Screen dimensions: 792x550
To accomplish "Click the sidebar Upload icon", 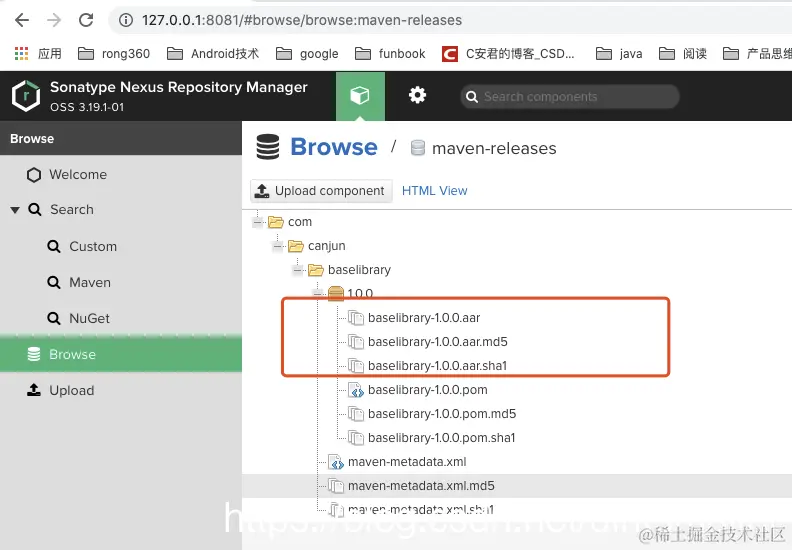I will [x=34, y=390].
